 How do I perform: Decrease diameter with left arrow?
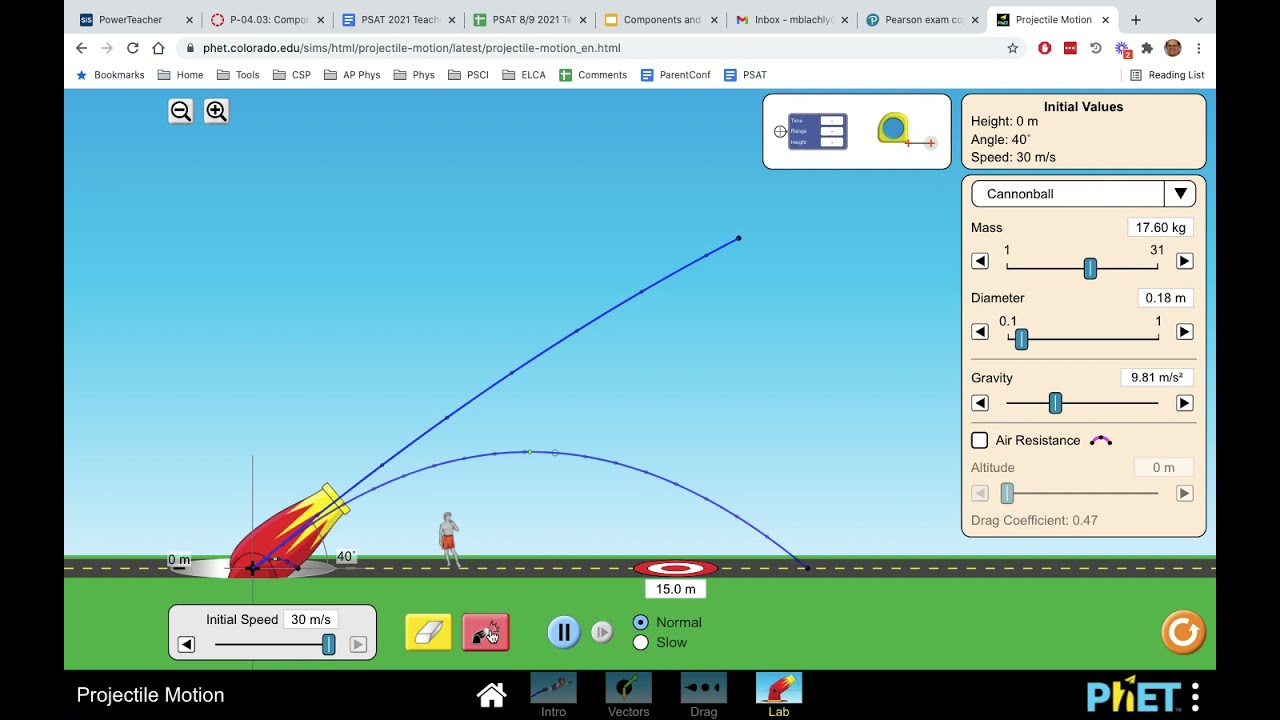980,332
